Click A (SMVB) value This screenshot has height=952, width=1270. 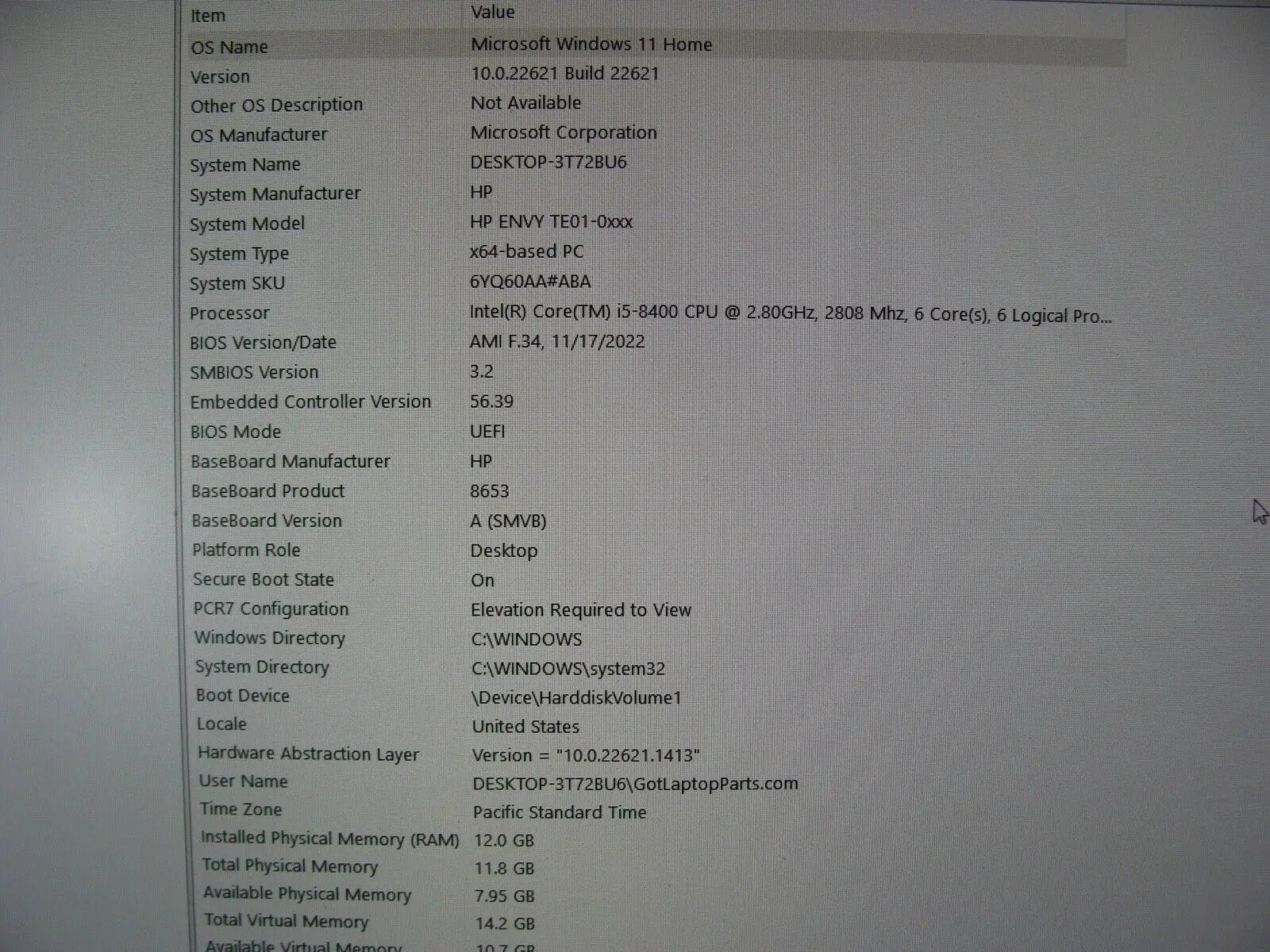click(508, 521)
